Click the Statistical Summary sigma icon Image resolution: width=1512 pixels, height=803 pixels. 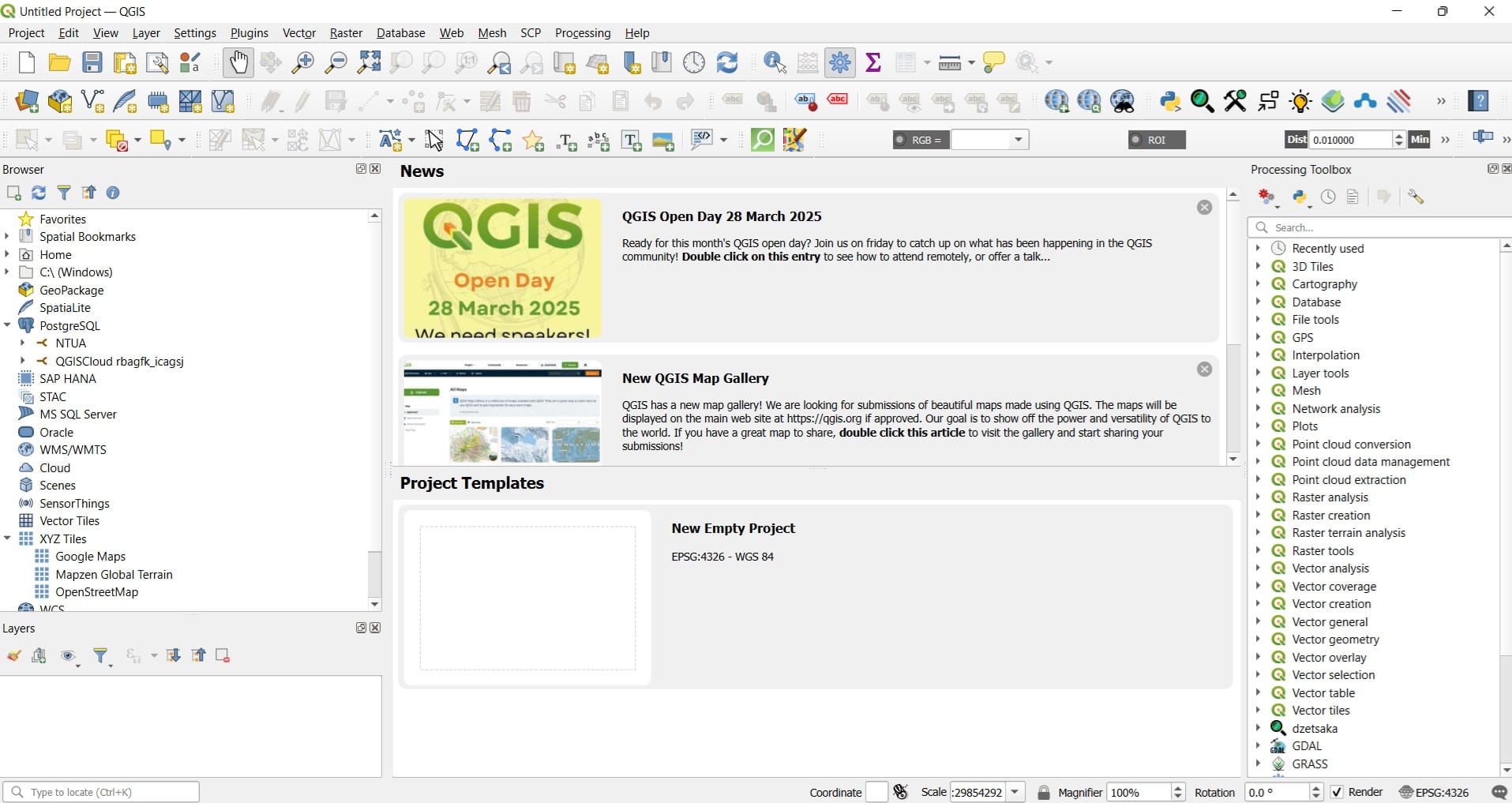[x=873, y=62]
